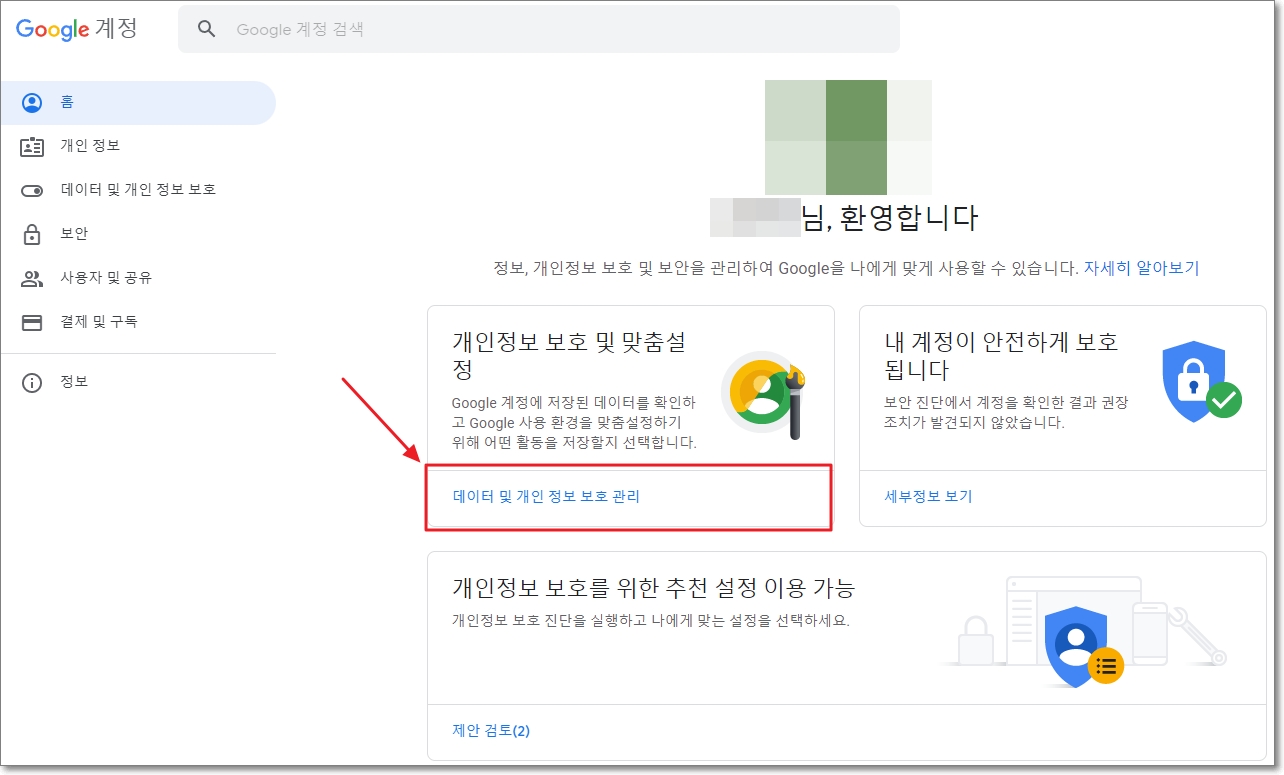
Task: Click the 보안 padlock icon
Action: (32, 234)
